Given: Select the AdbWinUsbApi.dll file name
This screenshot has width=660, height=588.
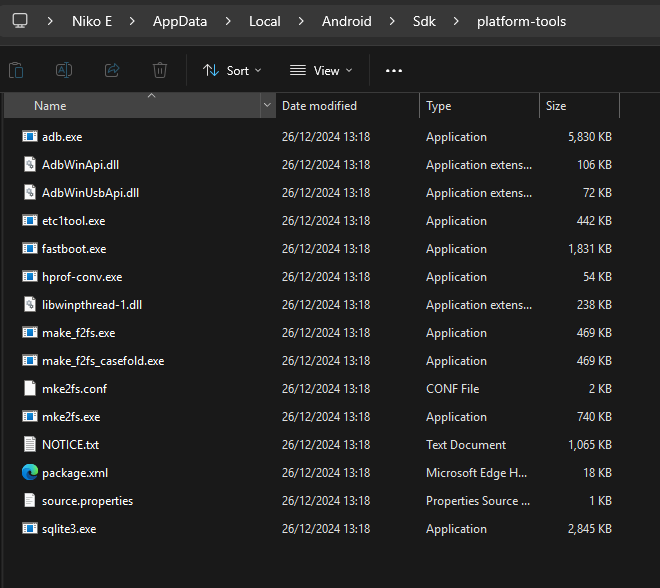Looking at the screenshot, I should coord(90,193).
